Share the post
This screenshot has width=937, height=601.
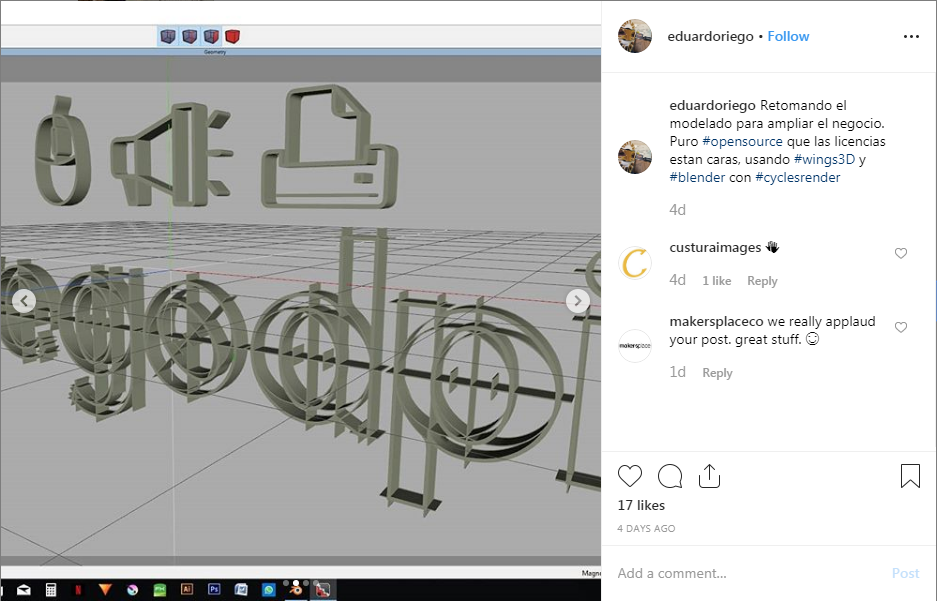pos(709,476)
